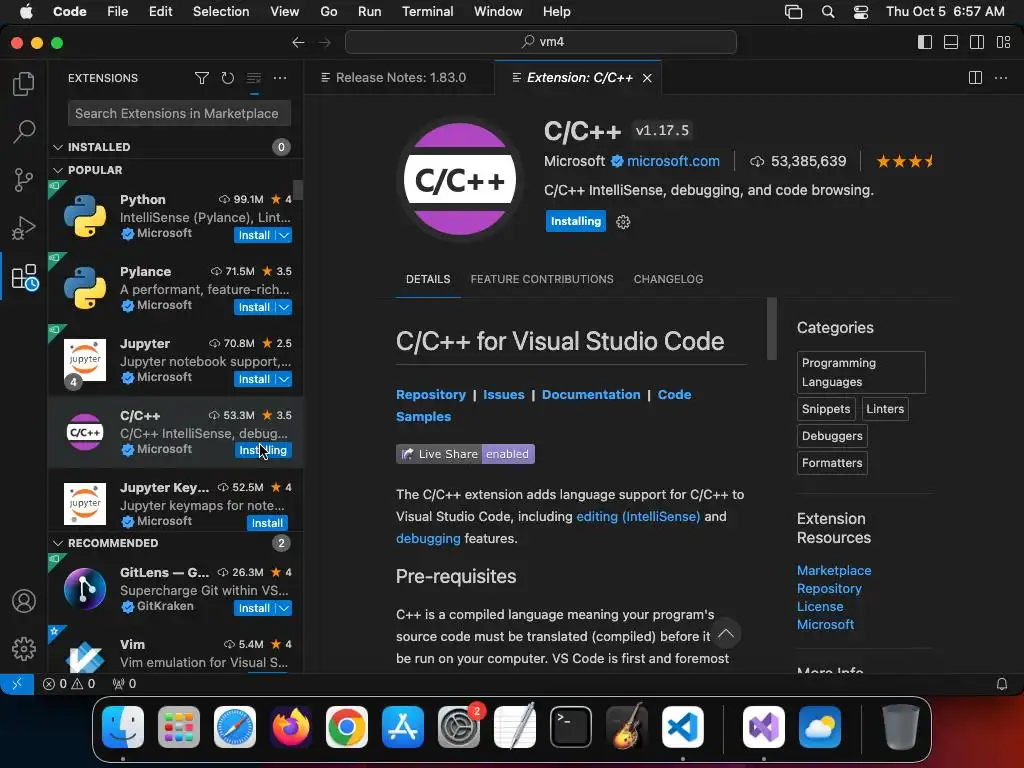The height and width of the screenshot is (768, 1024).
Task: Collapse the Installed extensions section
Action: coord(58,147)
